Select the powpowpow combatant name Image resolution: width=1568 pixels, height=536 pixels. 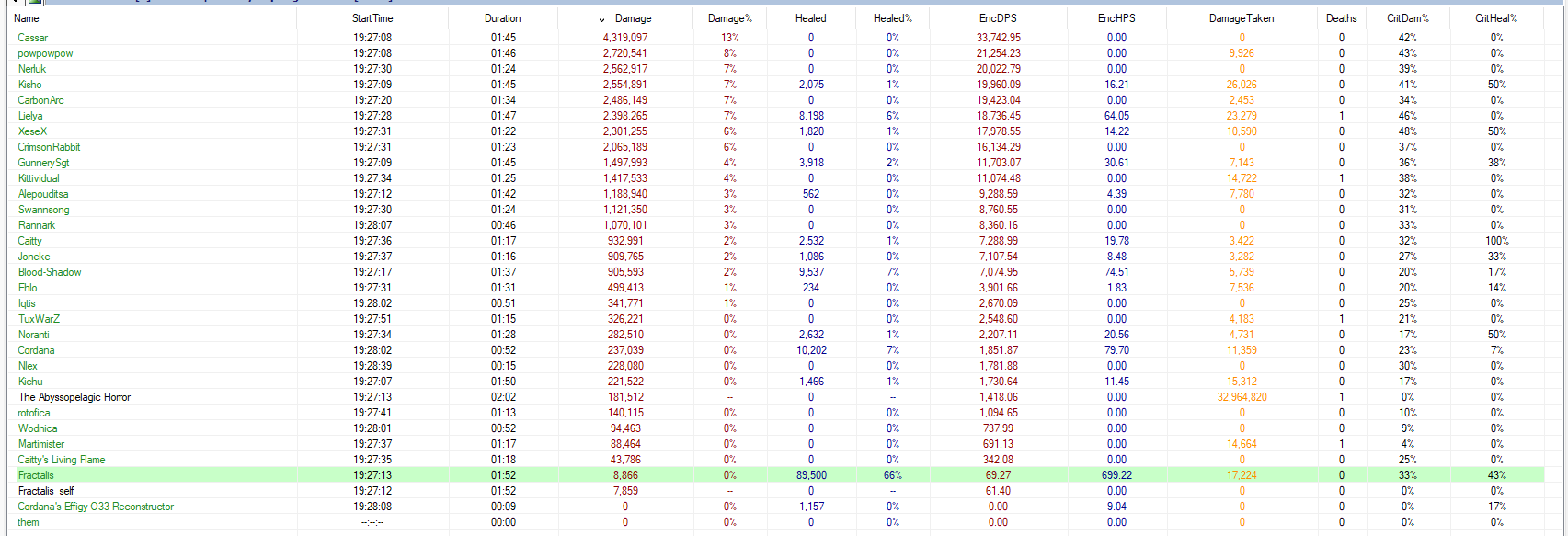coord(45,53)
